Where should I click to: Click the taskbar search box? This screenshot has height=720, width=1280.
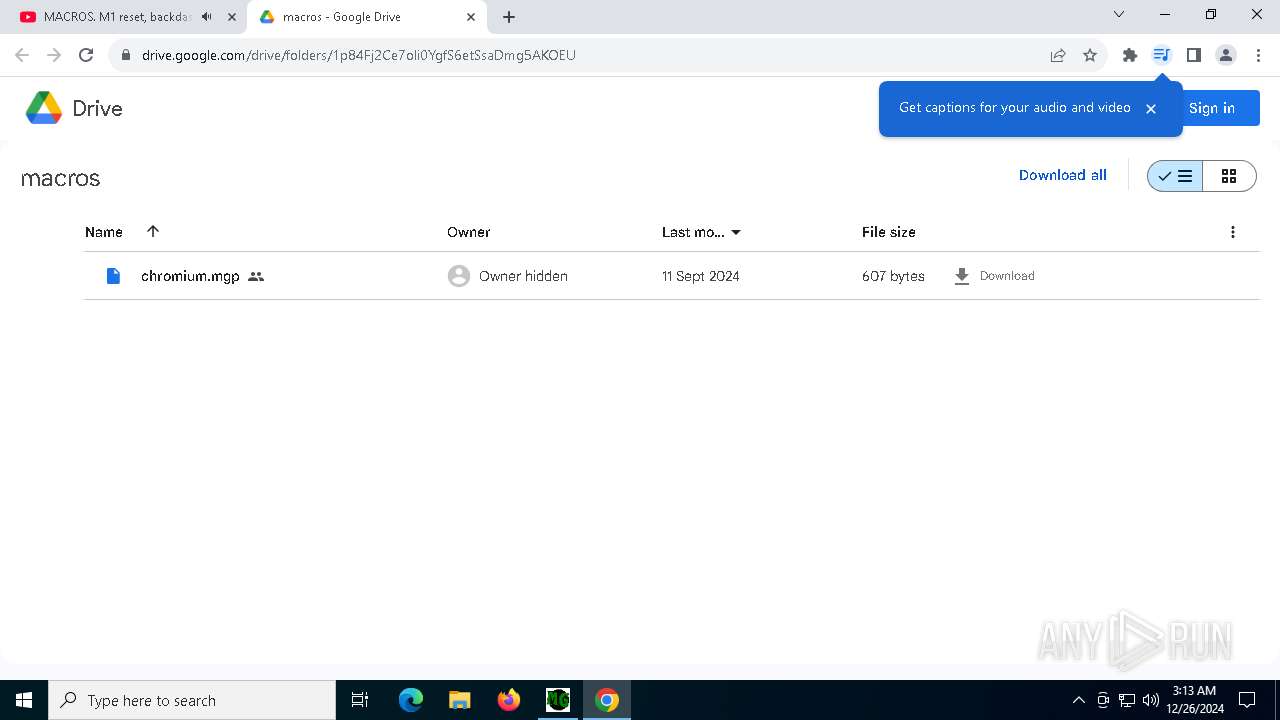coord(192,700)
